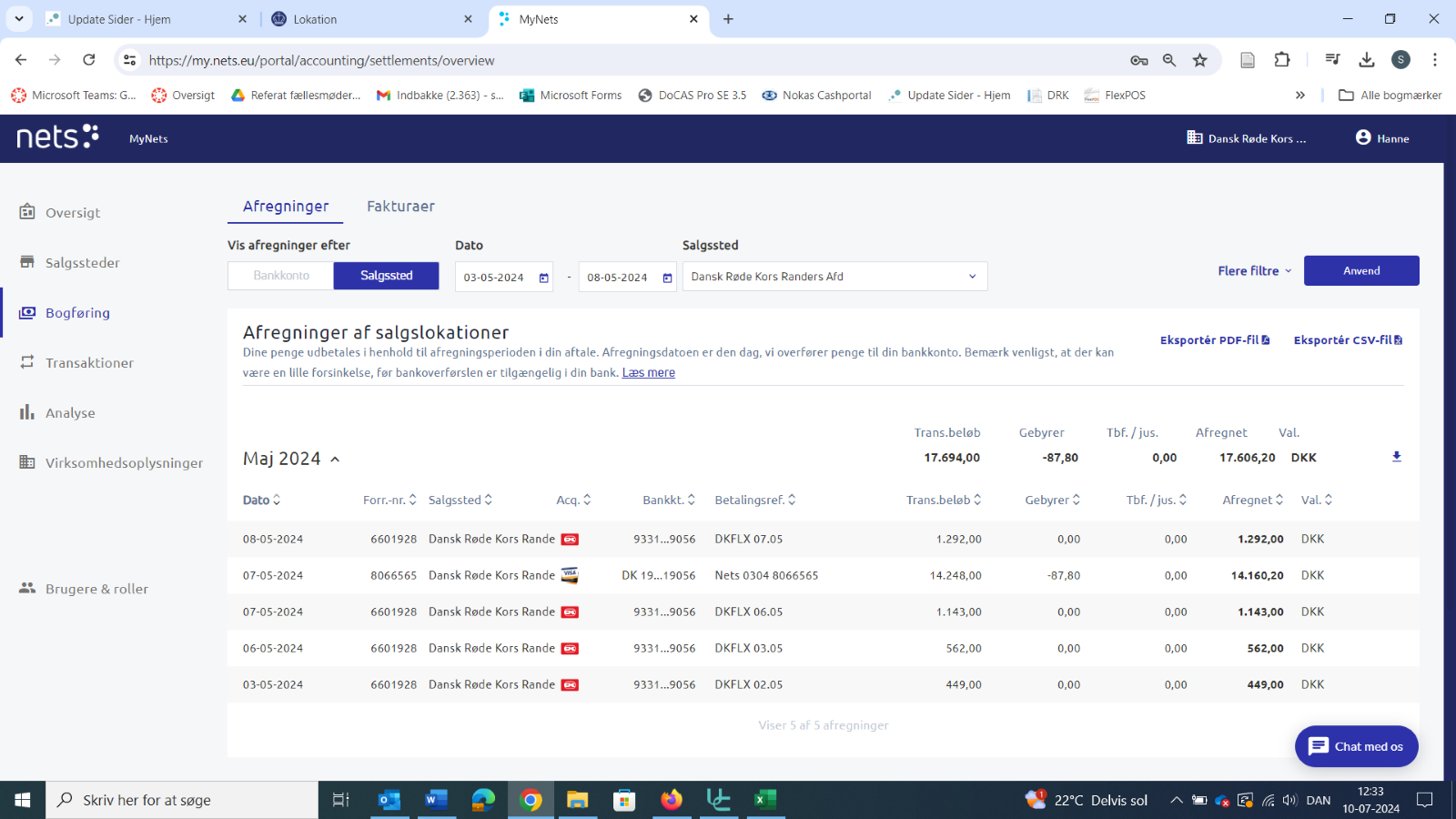Switch to the Lokation browser tab

[371, 19]
